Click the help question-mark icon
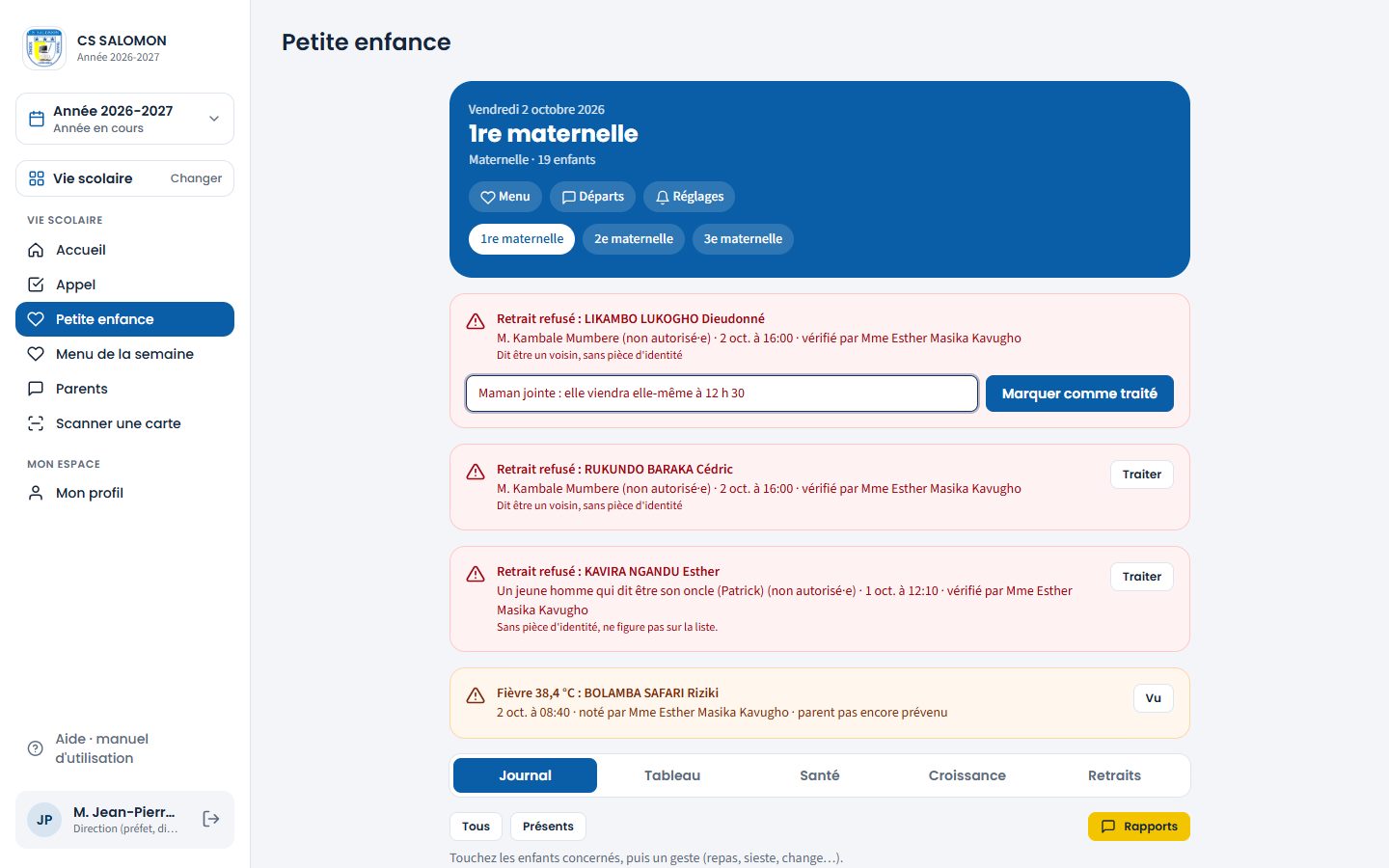This screenshot has height=868, width=1389. click(x=36, y=748)
